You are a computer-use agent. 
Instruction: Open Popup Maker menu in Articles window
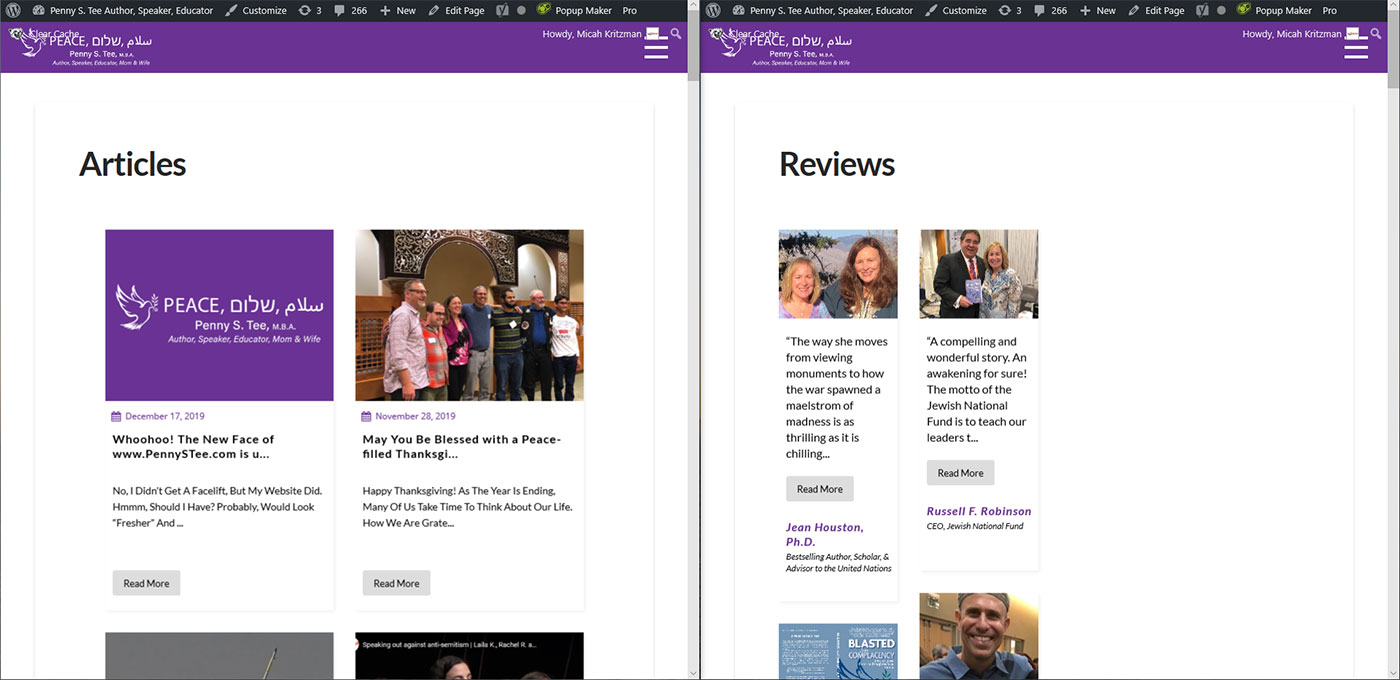[x=574, y=10]
